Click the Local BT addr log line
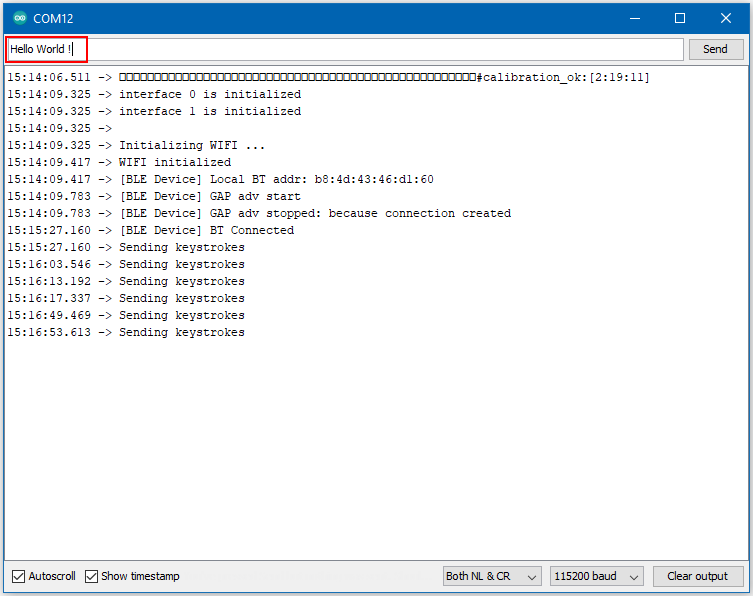Image resolution: width=753 pixels, height=596 pixels. [x=276, y=179]
